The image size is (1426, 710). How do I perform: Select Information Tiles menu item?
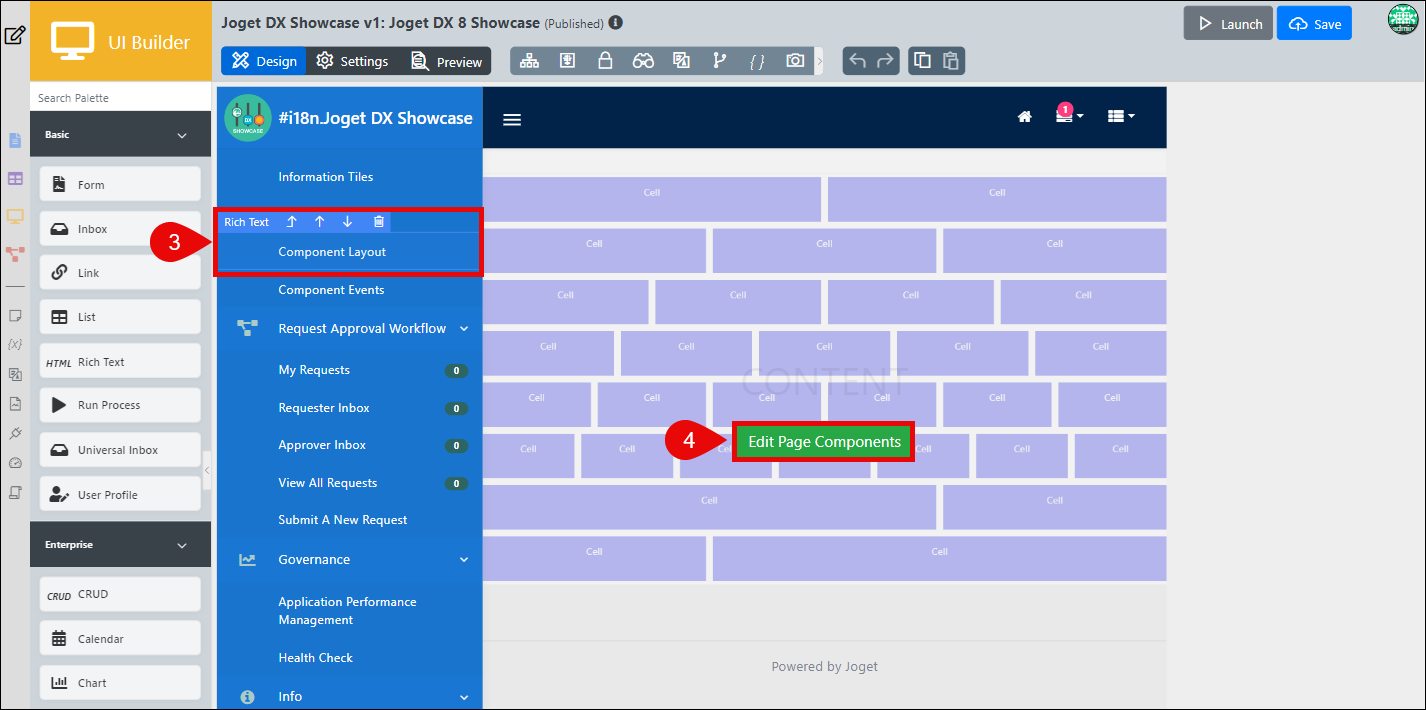326,177
